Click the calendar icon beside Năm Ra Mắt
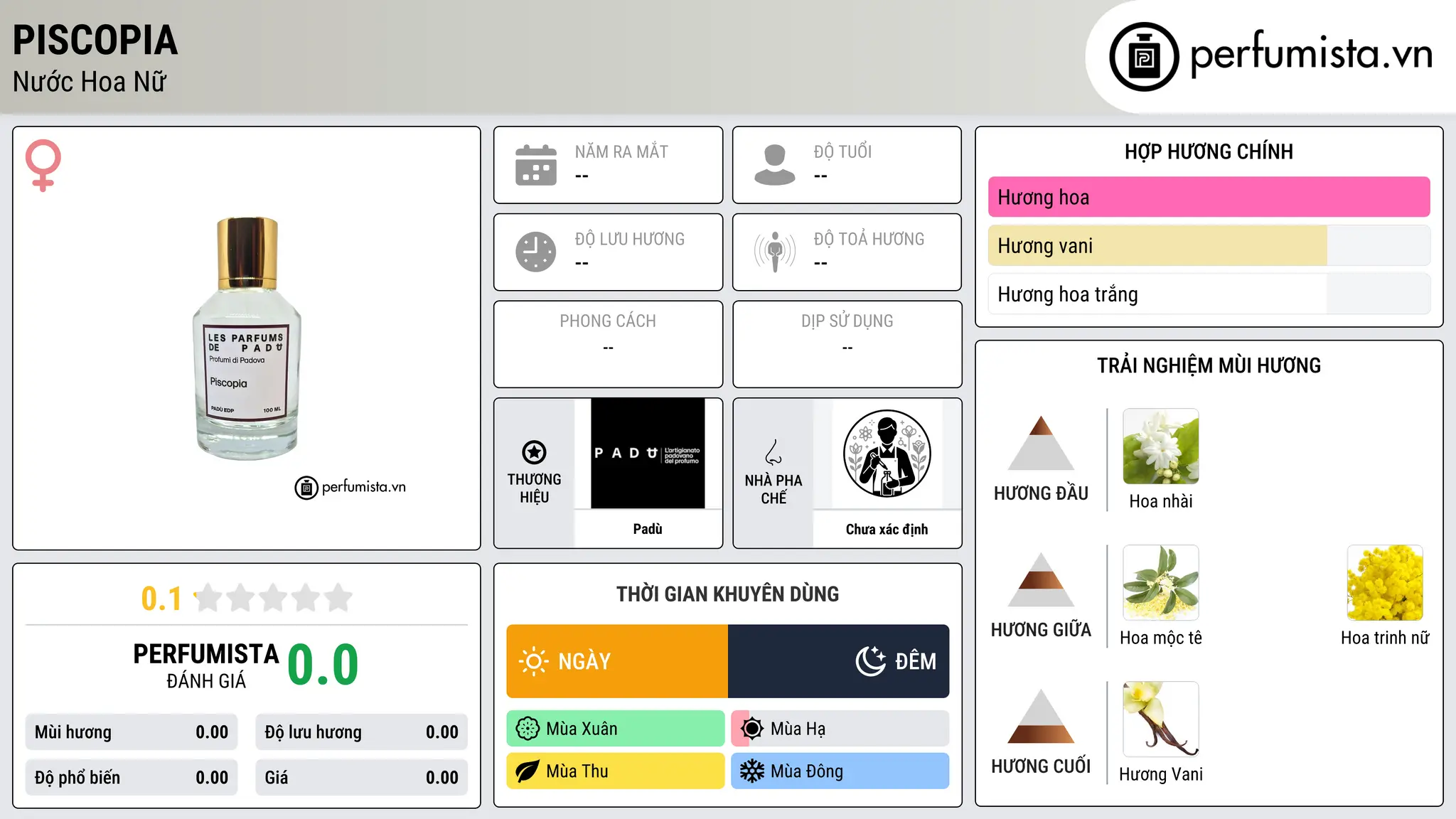This screenshot has height=819, width=1456. (536, 165)
